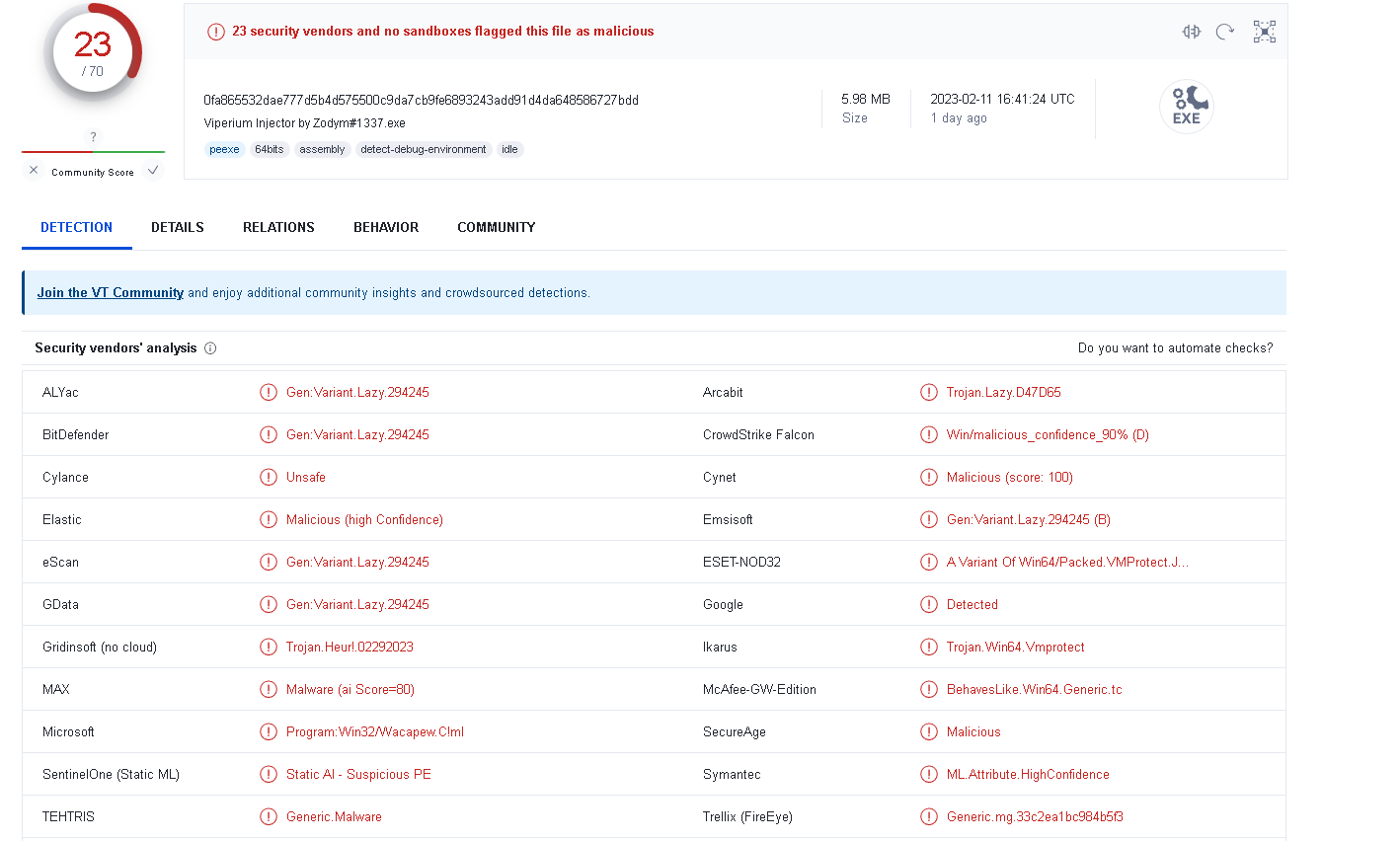Click the BitDefender vendor name
The image size is (1400, 841).
tap(76, 434)
